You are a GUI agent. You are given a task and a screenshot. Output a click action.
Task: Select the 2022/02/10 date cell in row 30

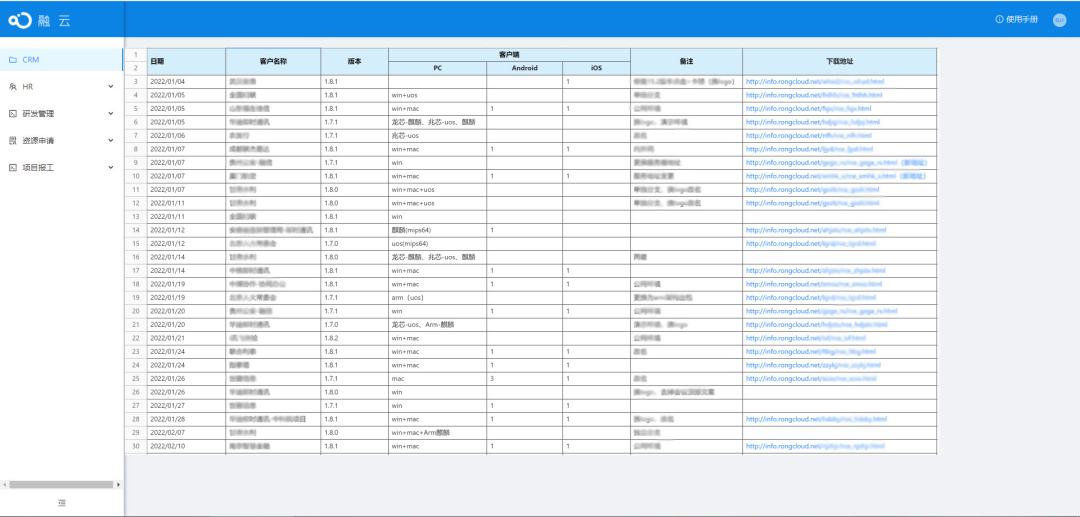pos(167,446)
